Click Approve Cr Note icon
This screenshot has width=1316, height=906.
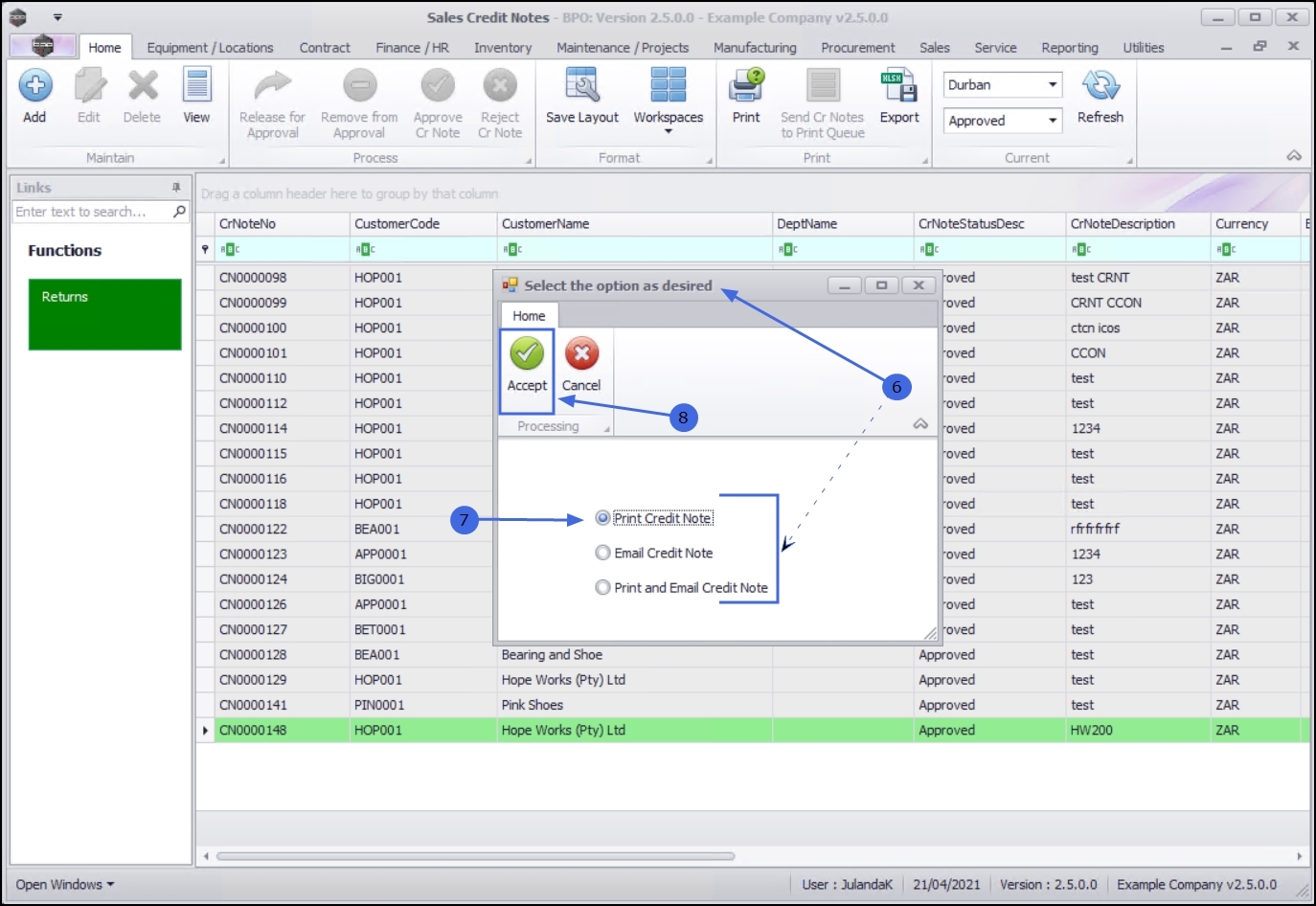coord(438,86)
